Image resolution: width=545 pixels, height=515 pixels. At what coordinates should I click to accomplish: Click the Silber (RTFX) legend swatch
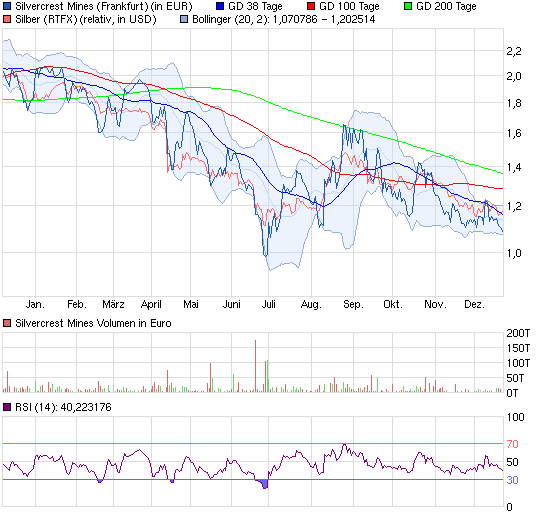tap(7, 19)
